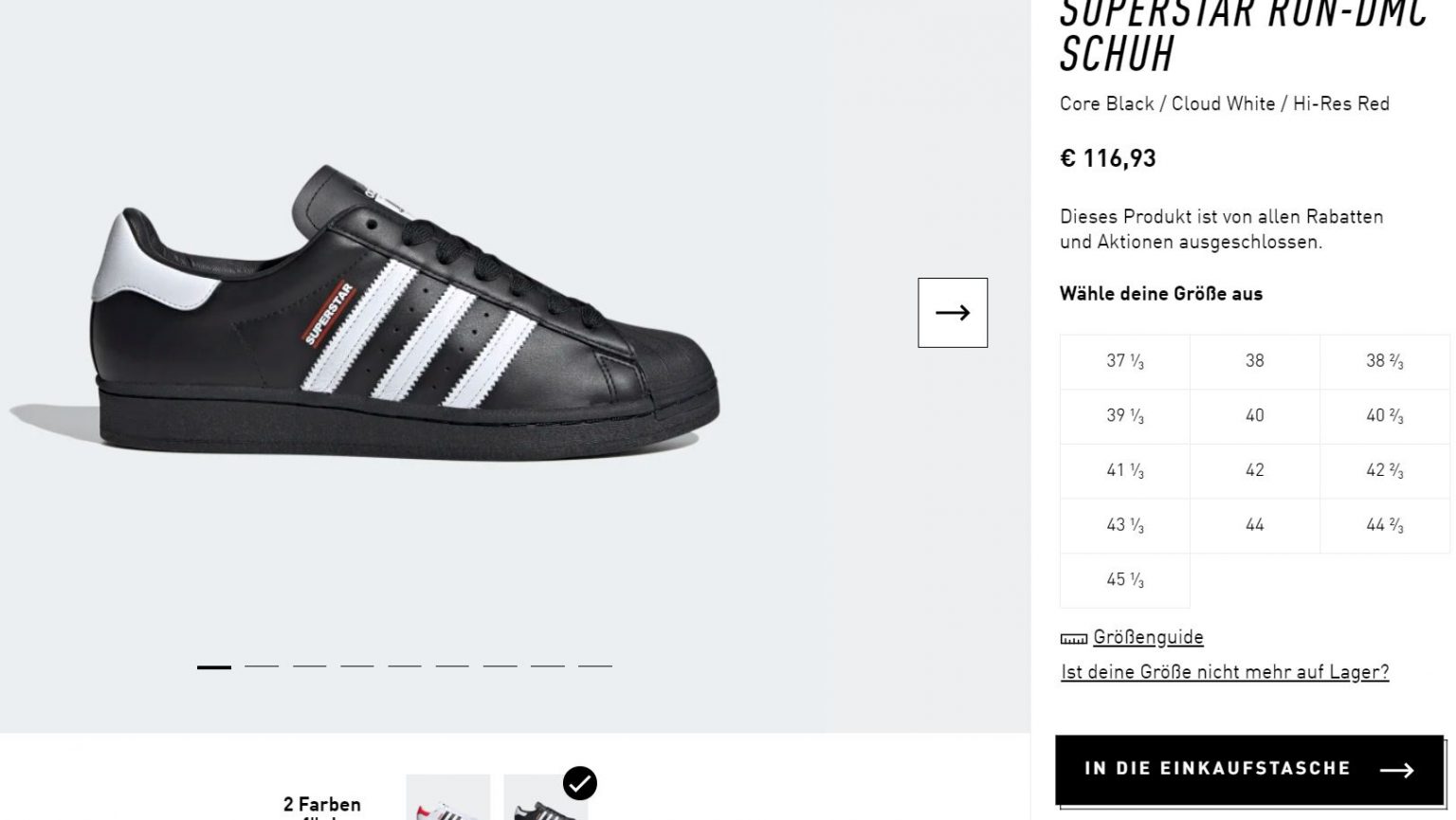Select size 45 1/3
Viewport: 1456px width, 820px height.
[1125, 580]
